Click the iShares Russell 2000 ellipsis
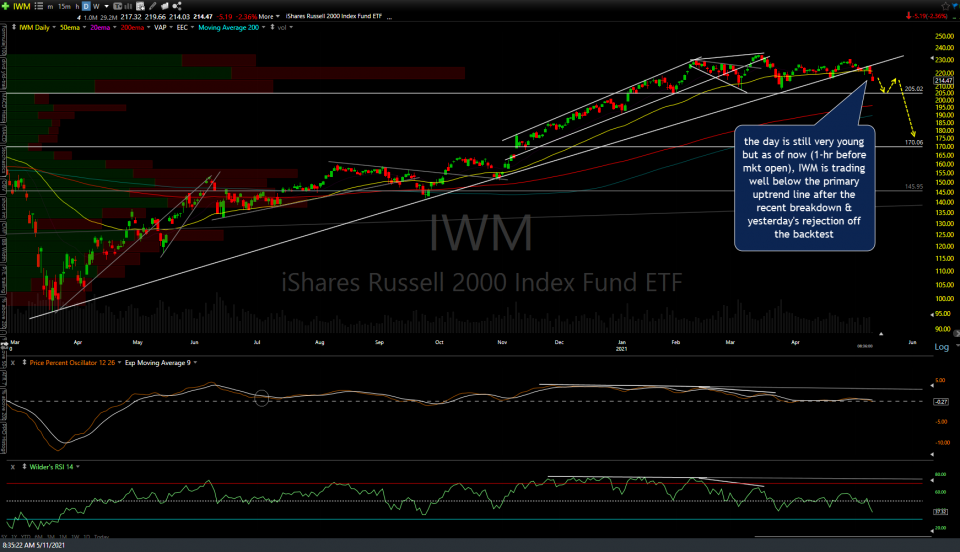Screen dimensions: 960x552 389,17
